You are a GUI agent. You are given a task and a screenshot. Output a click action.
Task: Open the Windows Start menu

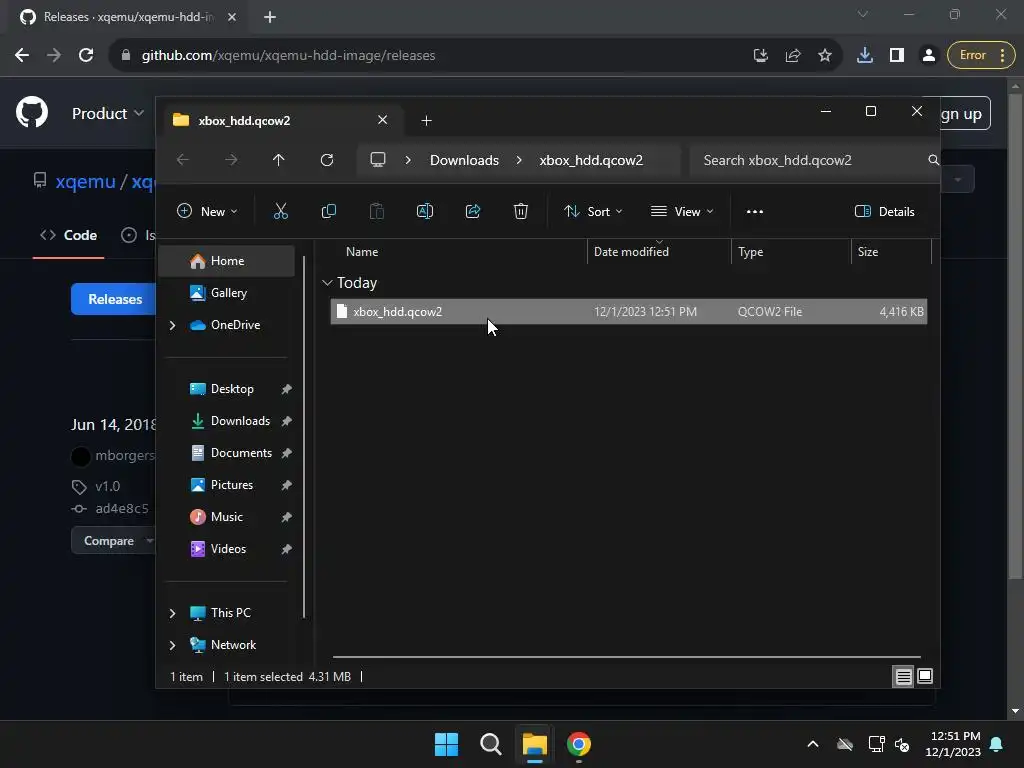(446, 744)
